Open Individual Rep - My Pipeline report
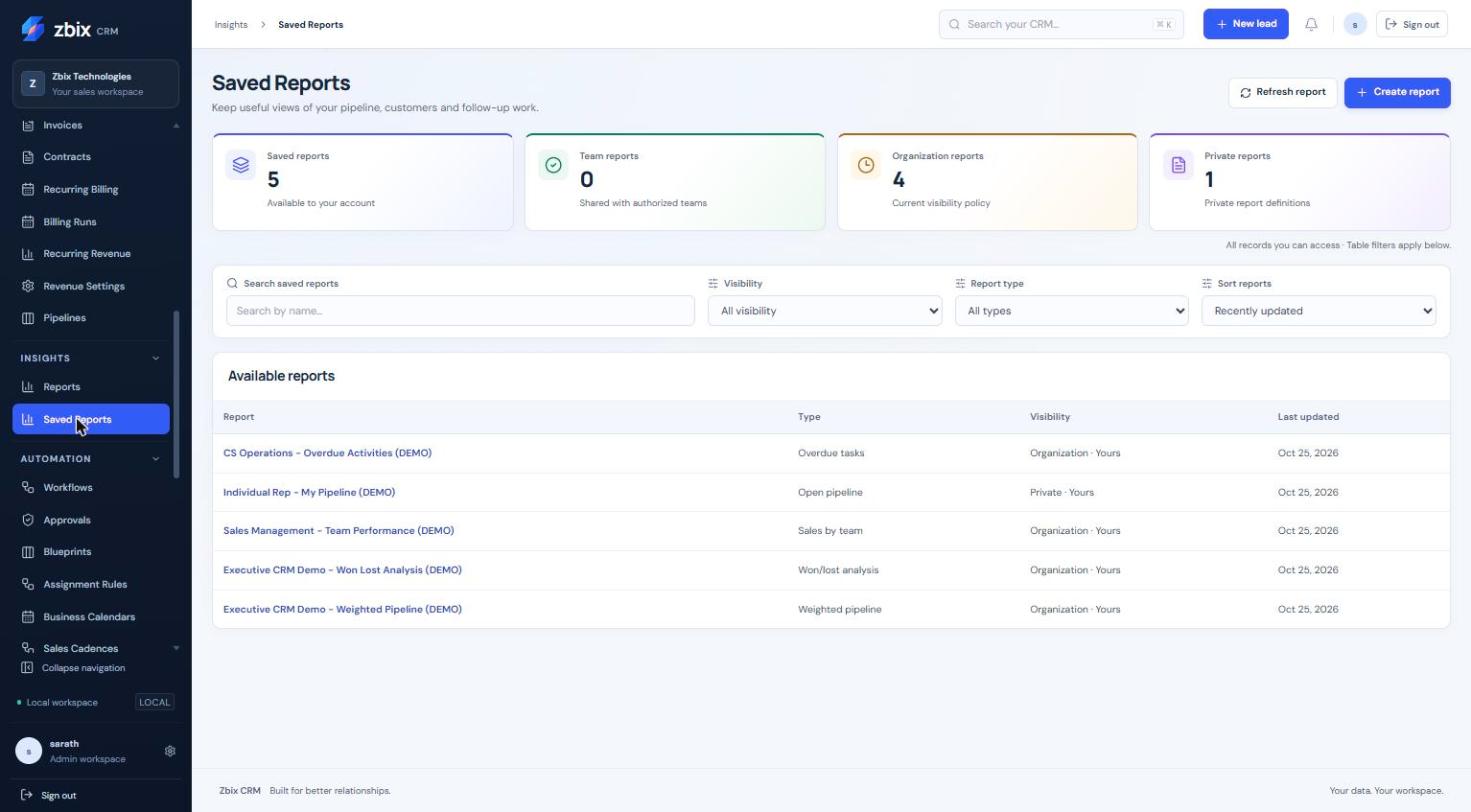Image resolution: width=1471 pixels, height=812 pixels. point(309,492)
